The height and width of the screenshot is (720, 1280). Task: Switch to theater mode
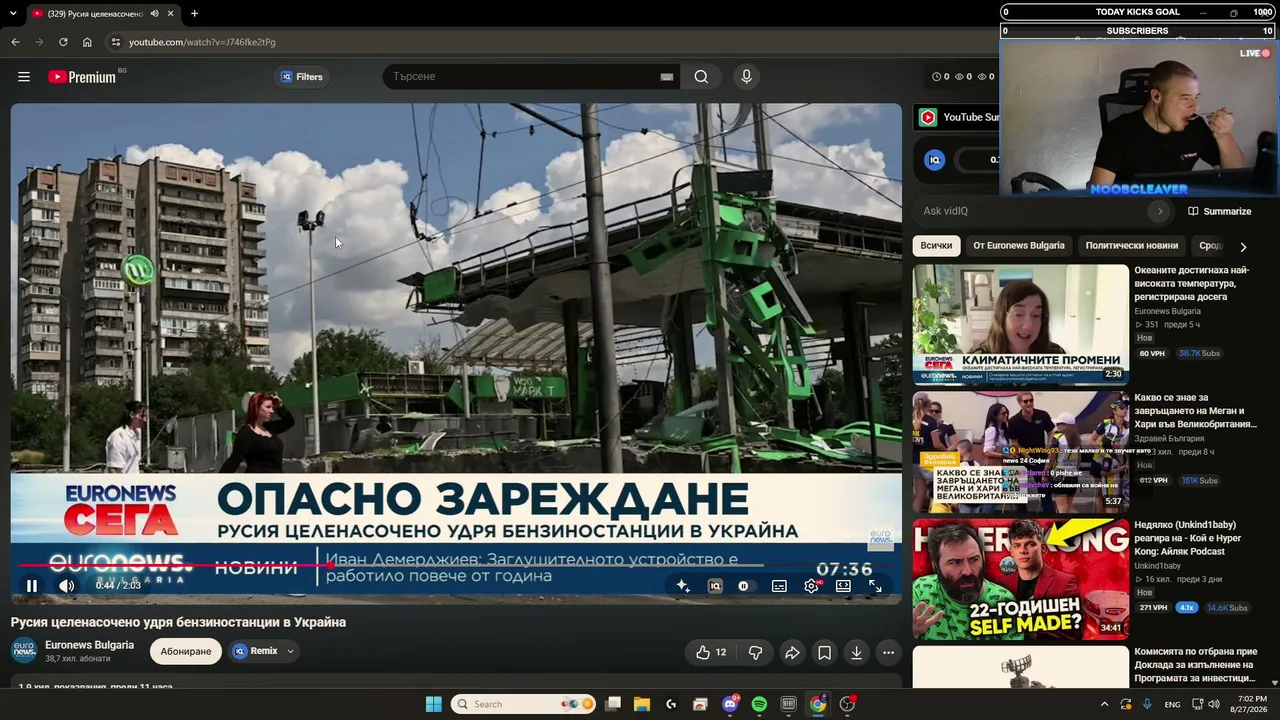[x=843, y=586]
